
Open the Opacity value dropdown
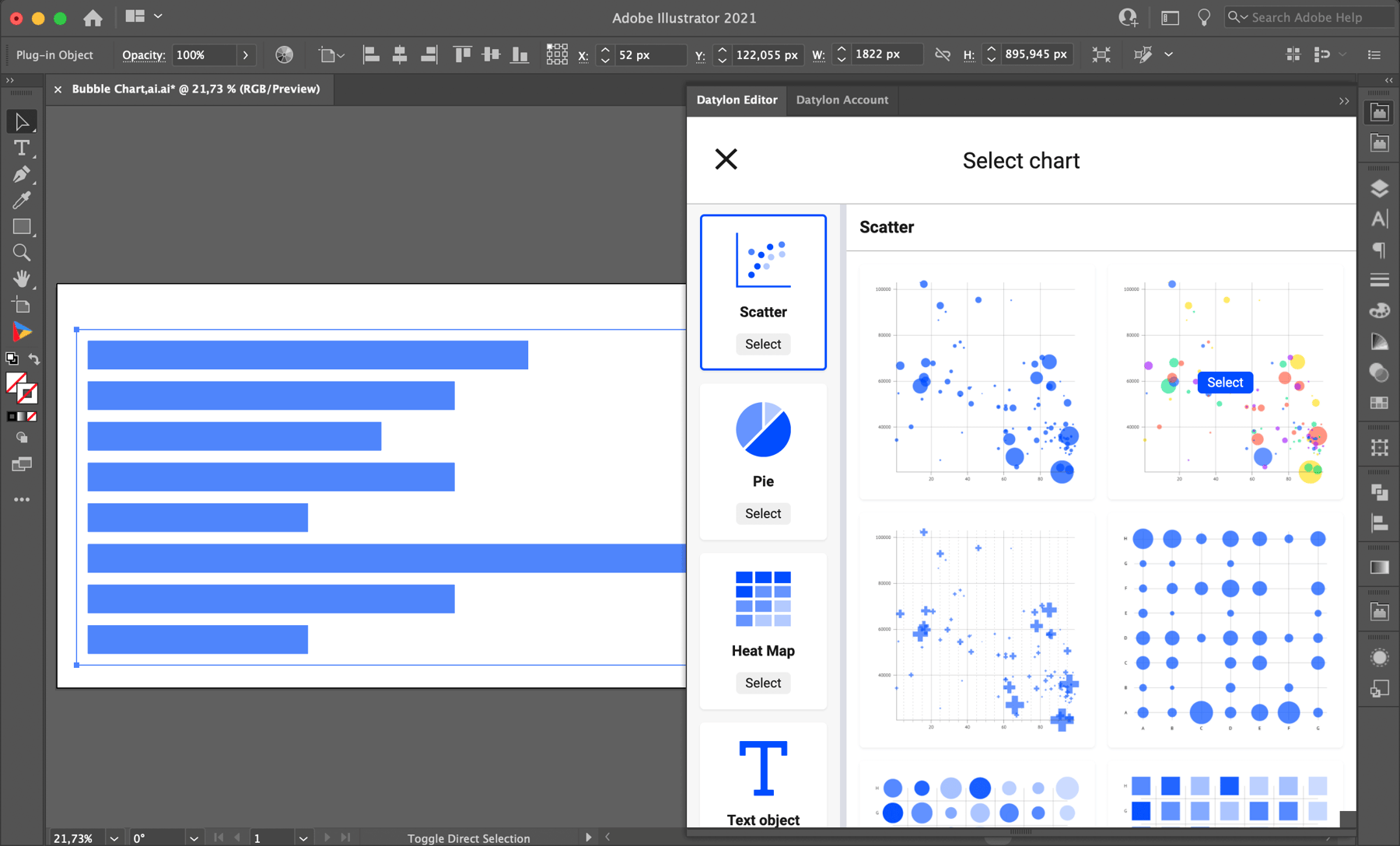[245, 54]
